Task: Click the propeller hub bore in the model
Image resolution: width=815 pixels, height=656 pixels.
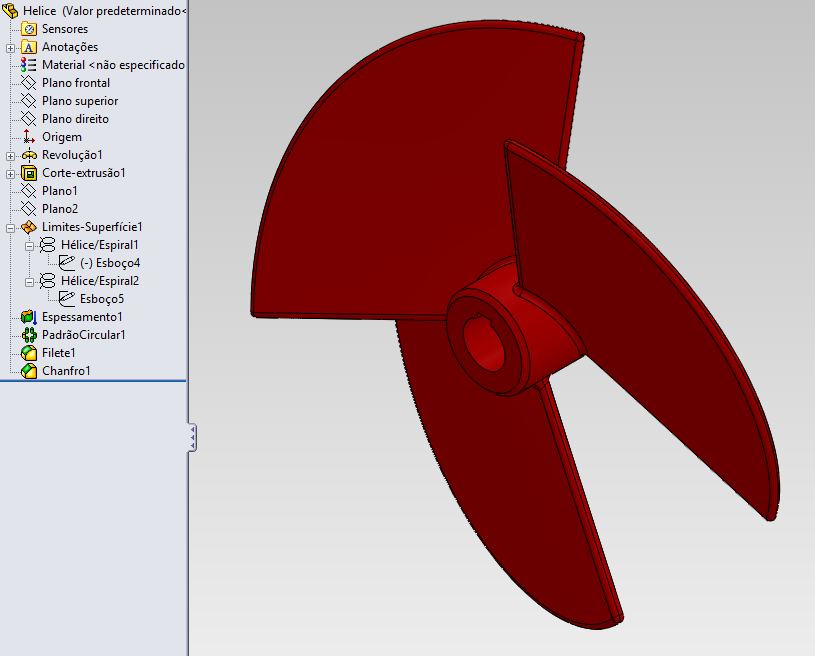Action: click(486, 344)
